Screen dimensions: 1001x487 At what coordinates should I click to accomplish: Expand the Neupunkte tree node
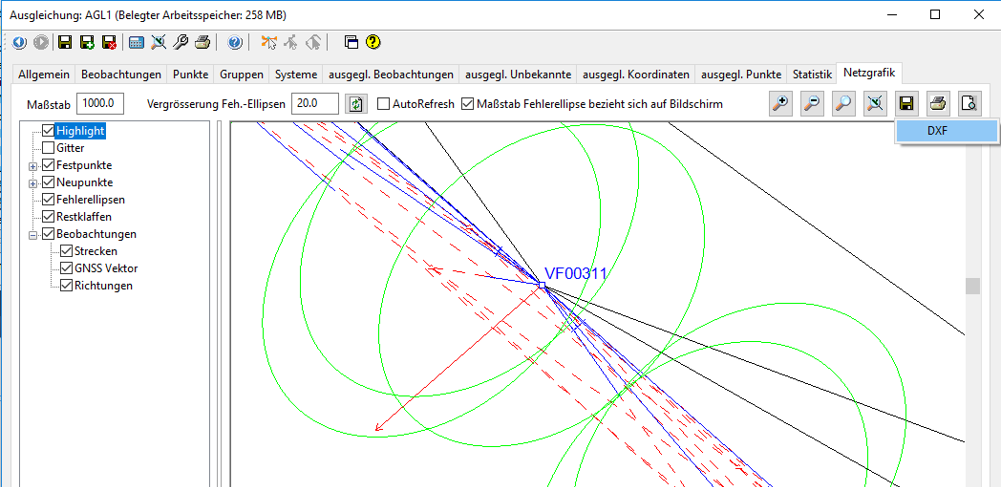[33, 183]
